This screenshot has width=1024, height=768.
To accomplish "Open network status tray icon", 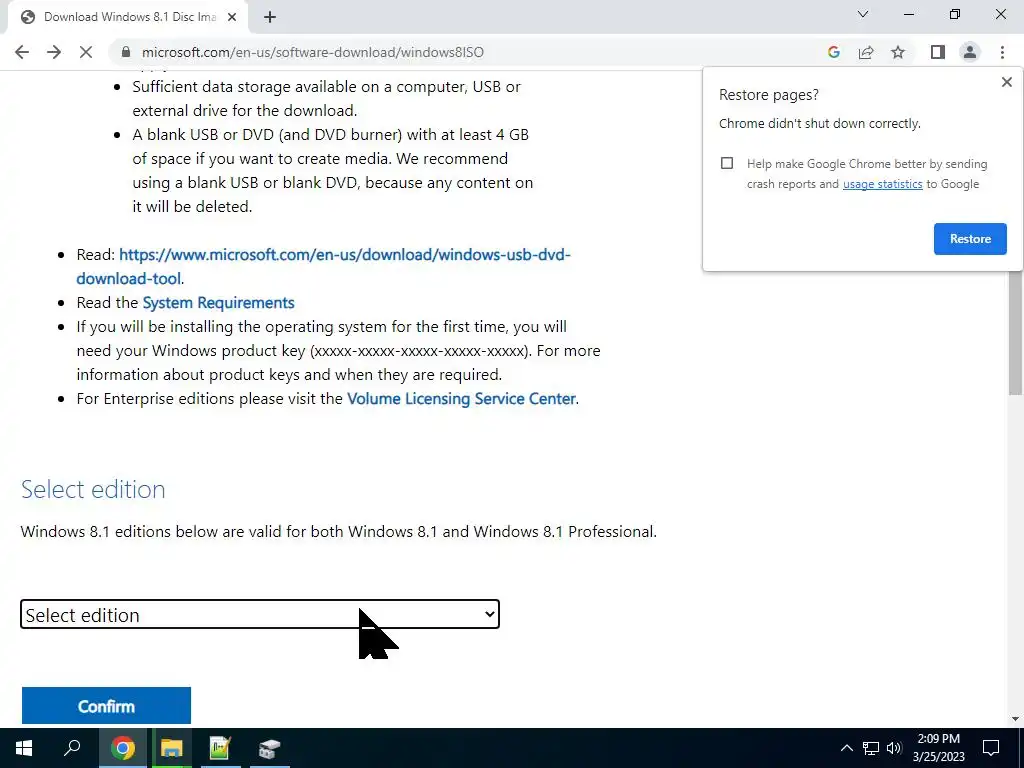I will [871, 748].
